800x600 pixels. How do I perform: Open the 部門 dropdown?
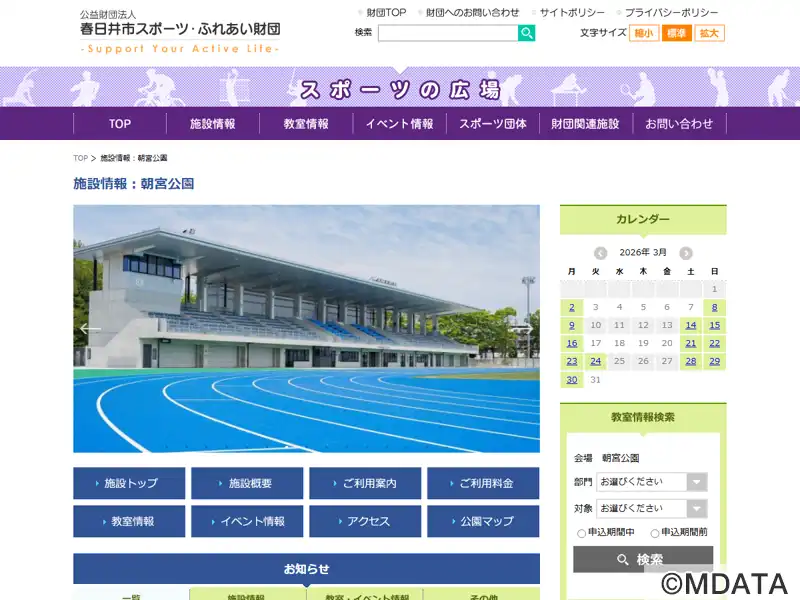(652, 482)
